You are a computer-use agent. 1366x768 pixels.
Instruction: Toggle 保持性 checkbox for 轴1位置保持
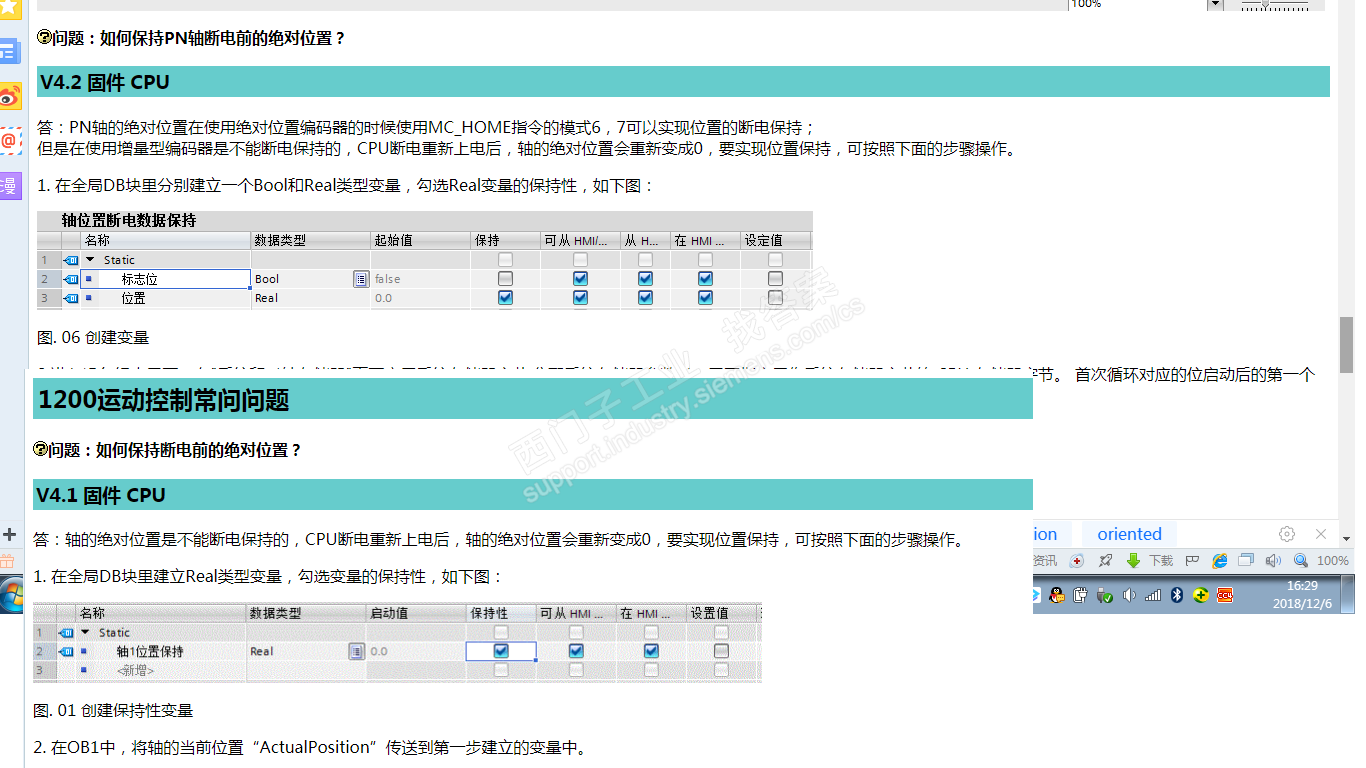pos(501,651)
